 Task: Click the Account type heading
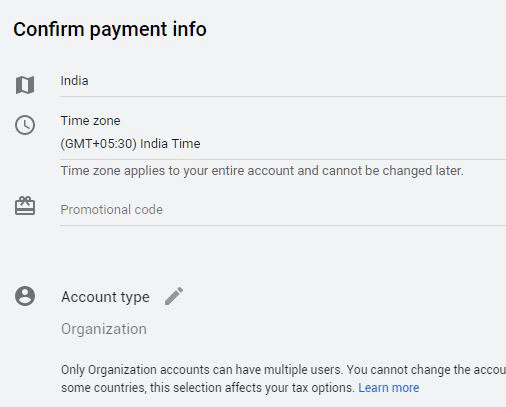point(105,297)
